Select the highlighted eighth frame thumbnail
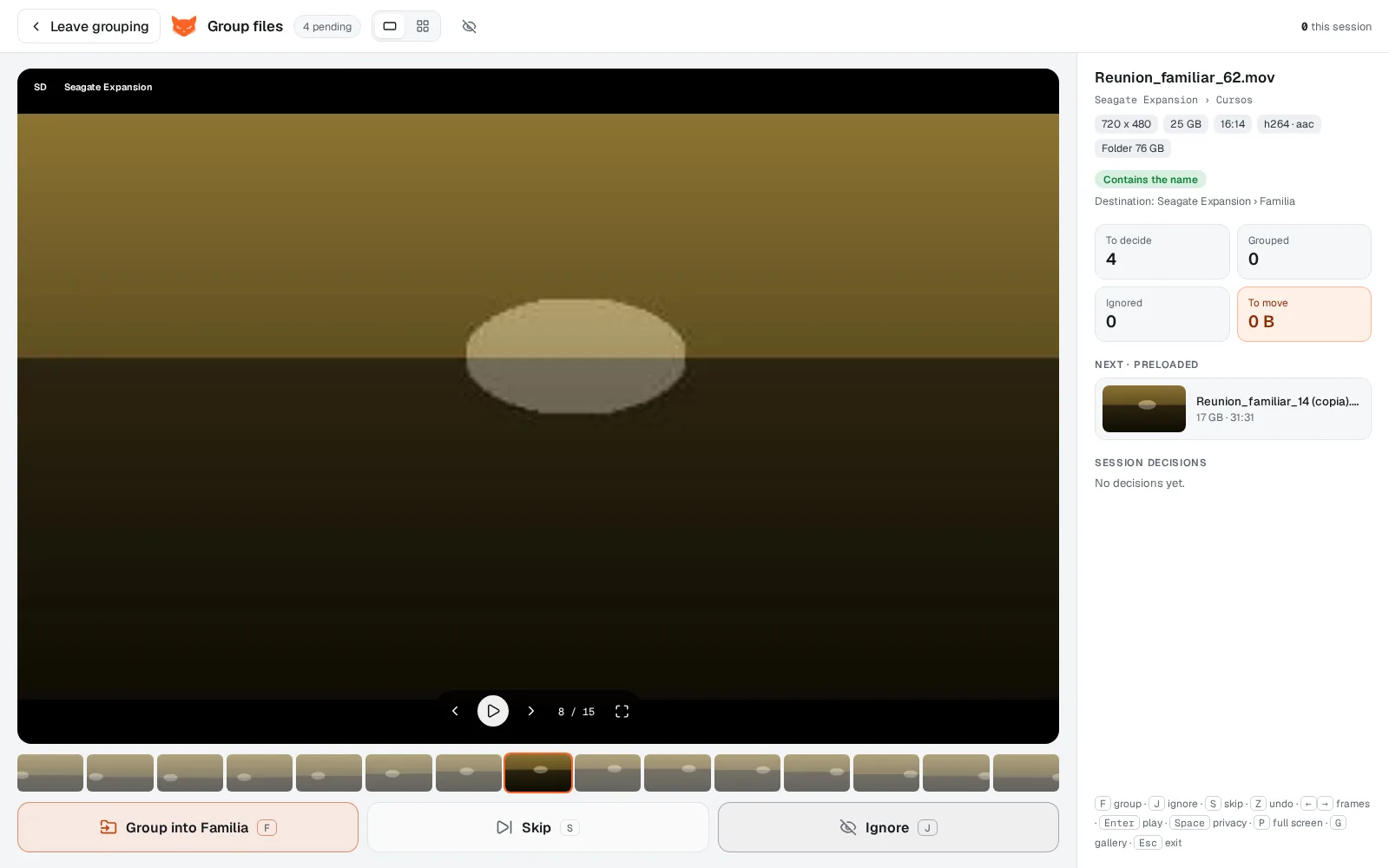This screenshot has height=868, width=1389. [538, 773]
